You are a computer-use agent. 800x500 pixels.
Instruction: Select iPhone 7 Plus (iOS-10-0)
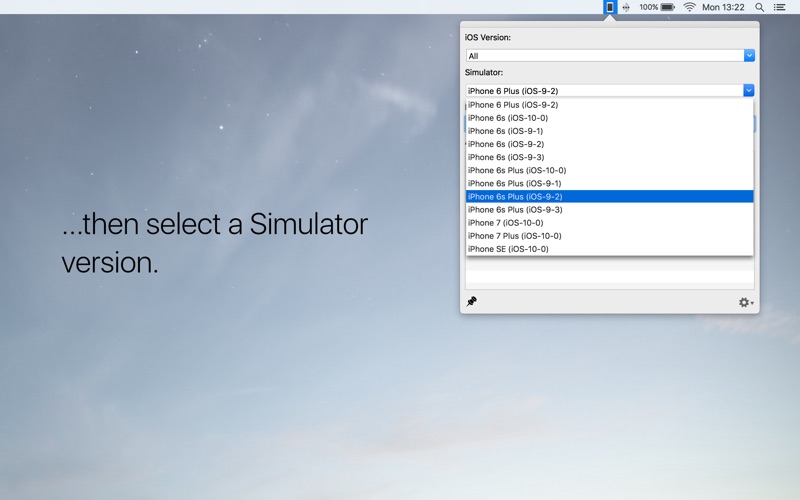point(608,236)
